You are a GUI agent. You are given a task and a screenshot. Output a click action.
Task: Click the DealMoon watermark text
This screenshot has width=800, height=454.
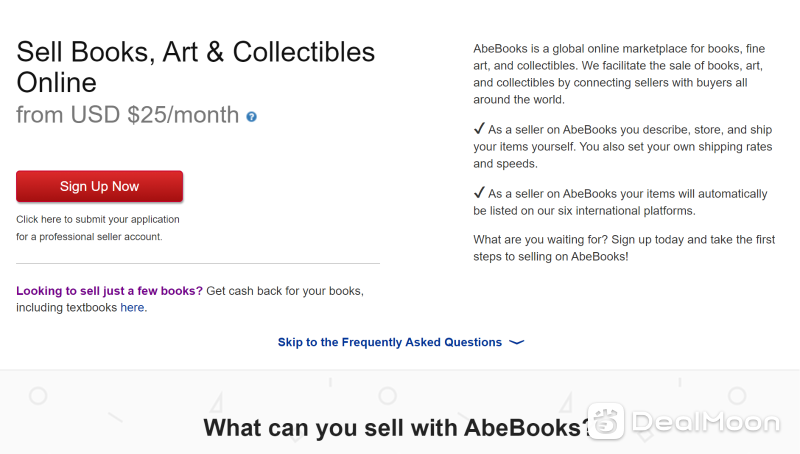[706, 422]
